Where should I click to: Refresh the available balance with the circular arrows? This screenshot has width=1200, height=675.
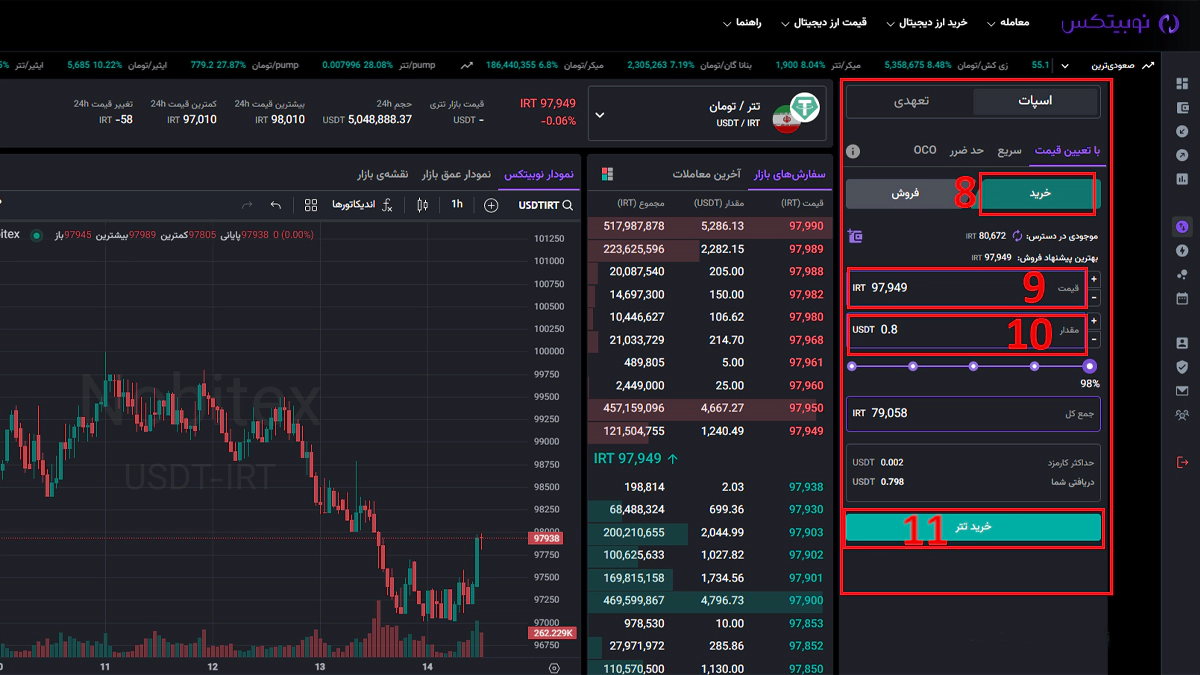pos(1018,236)
